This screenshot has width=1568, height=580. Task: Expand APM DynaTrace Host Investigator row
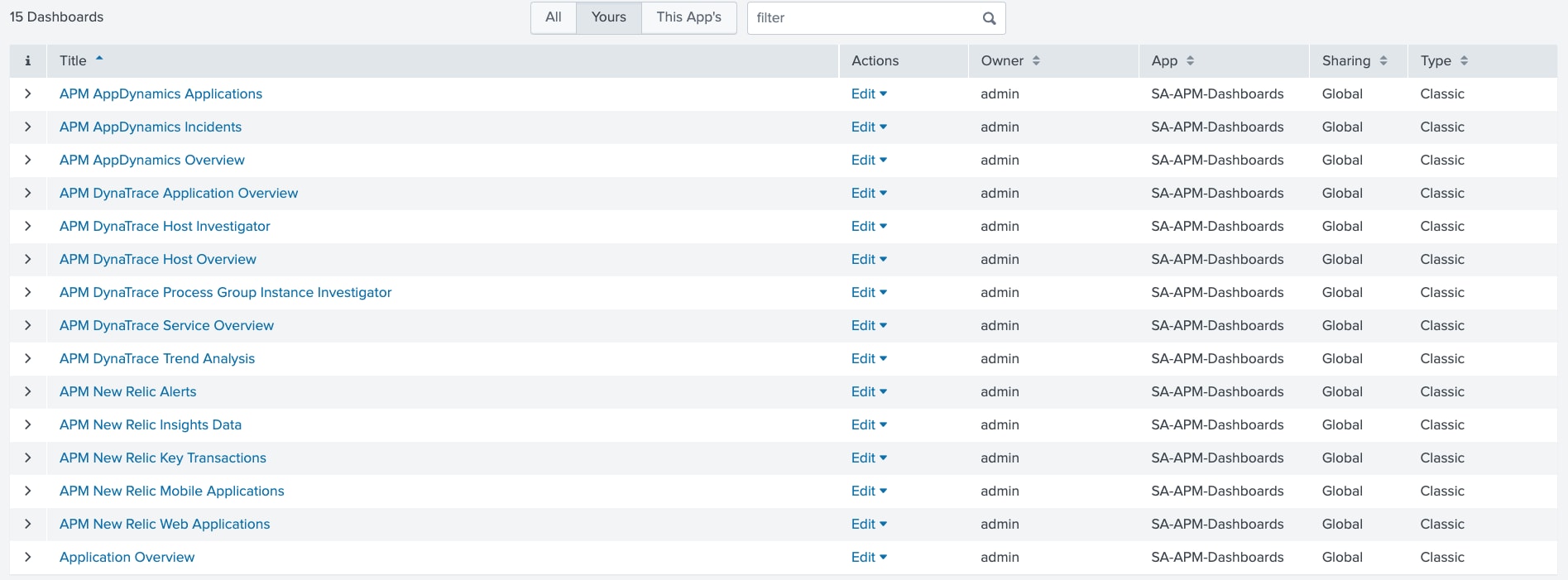(27, 226)
